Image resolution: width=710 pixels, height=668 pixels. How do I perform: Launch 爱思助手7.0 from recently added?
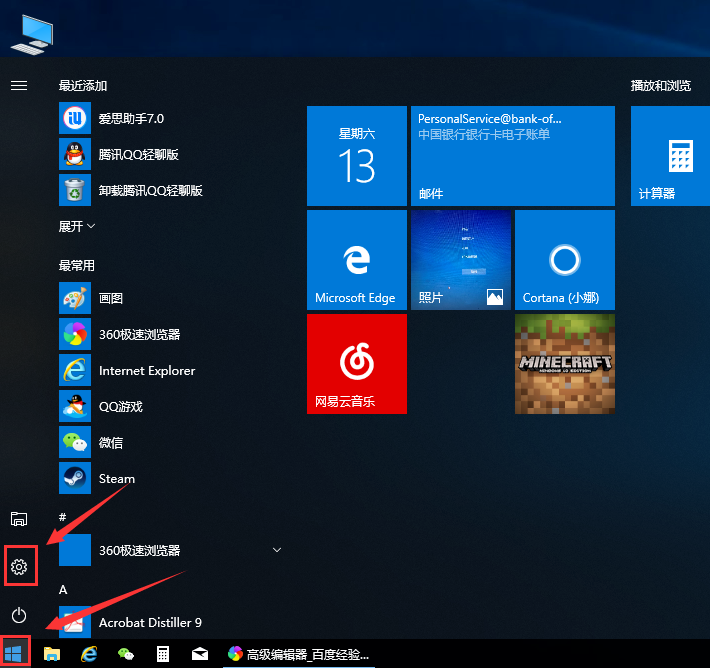[130, 119]
